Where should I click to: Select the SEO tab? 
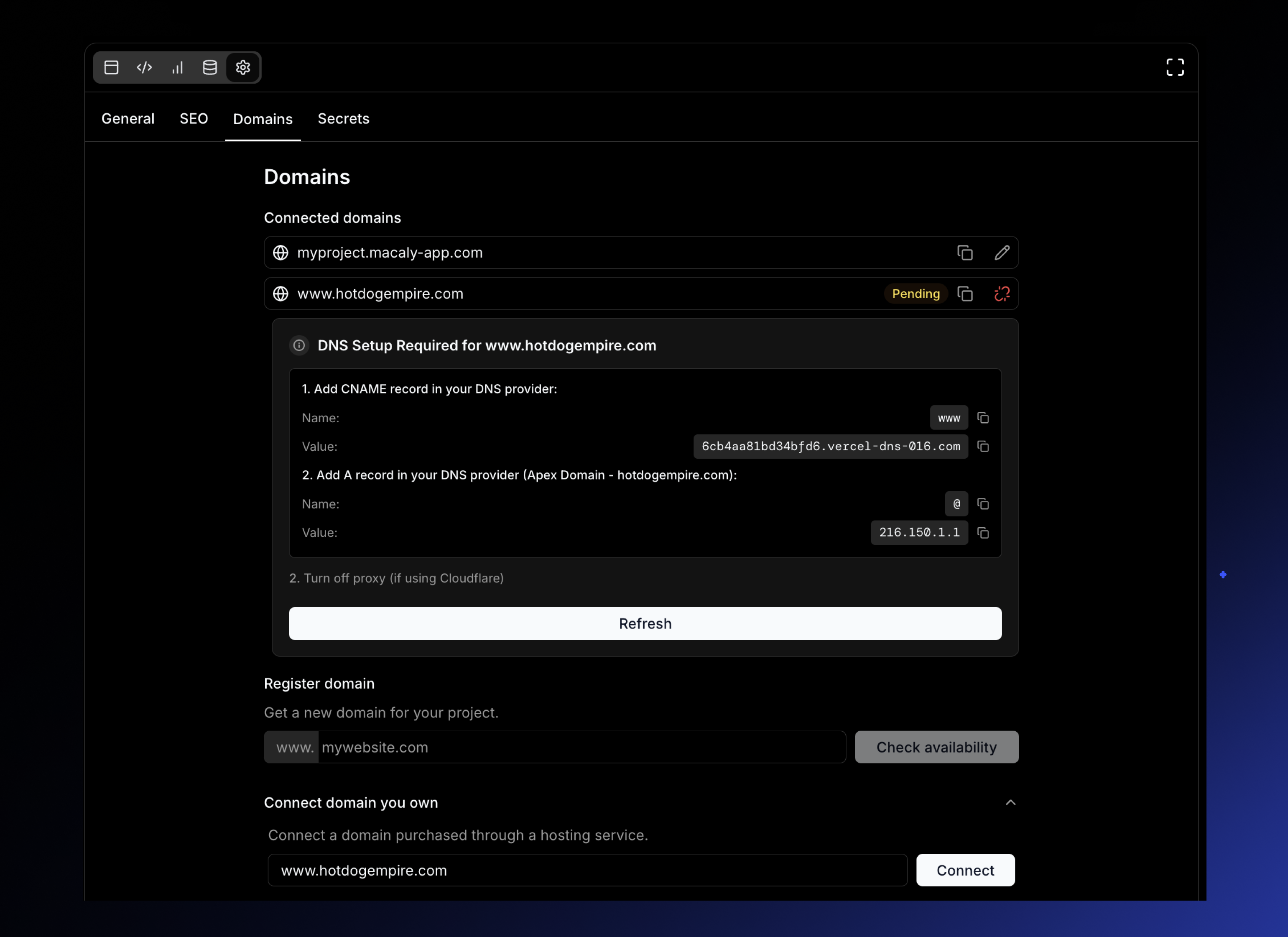click(x=194, y=119)
